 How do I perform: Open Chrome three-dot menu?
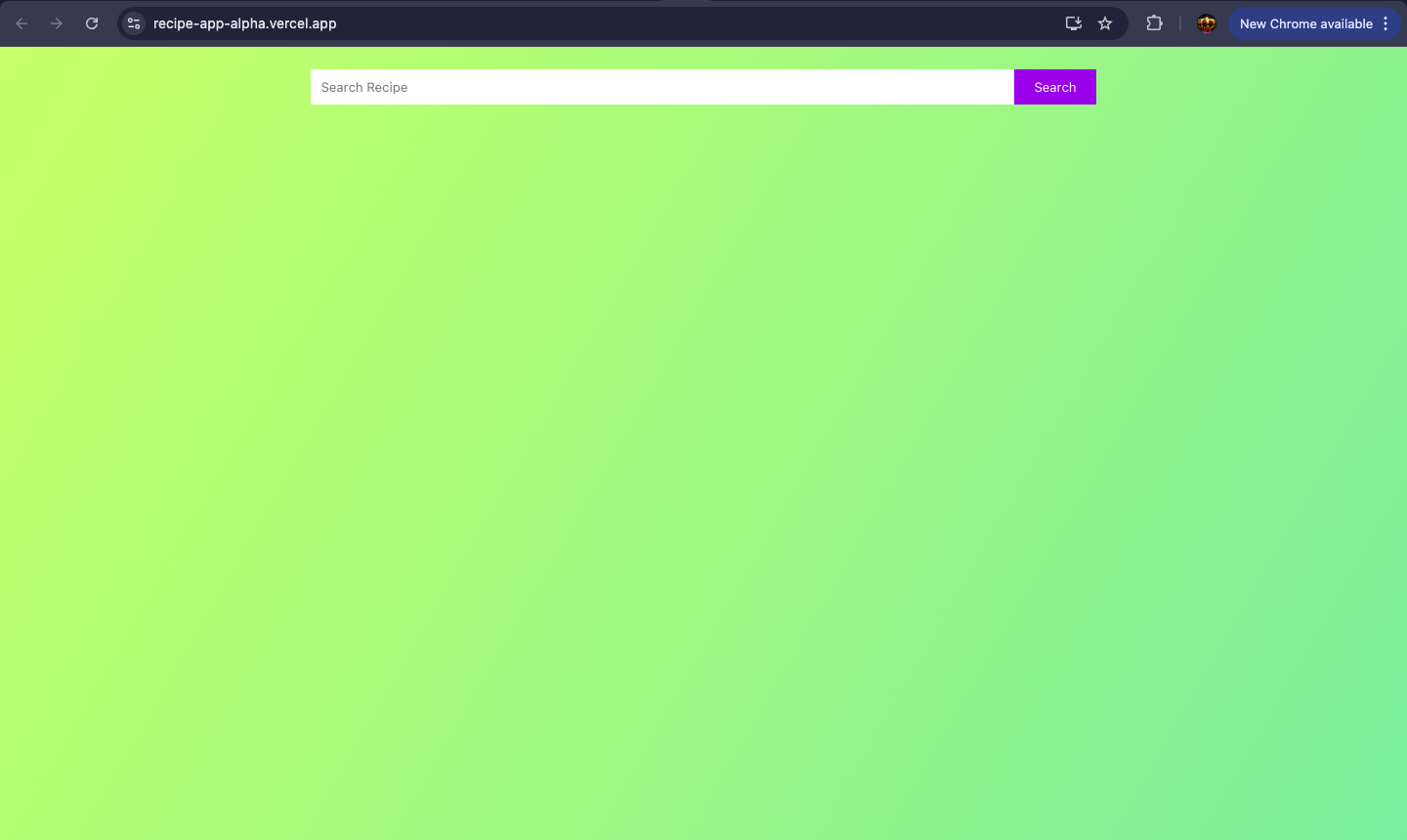tap(1386, 23)
